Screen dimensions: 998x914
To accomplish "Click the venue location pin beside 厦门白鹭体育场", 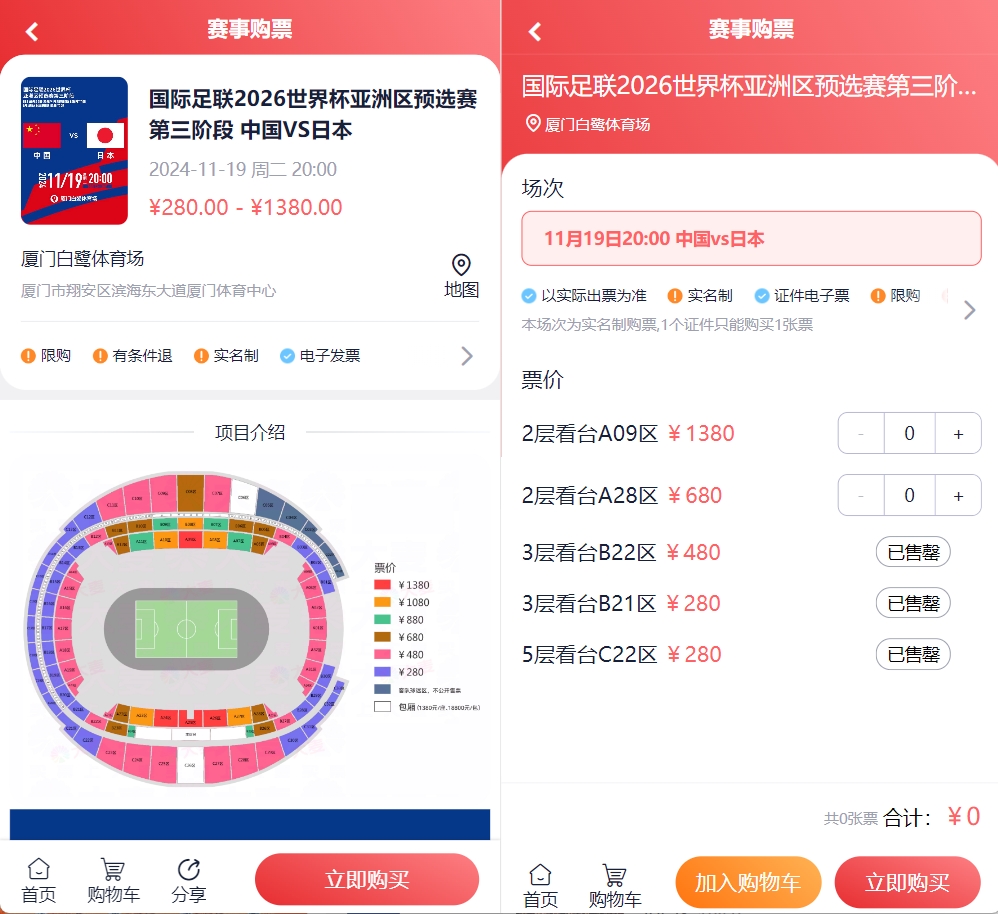I will (x=533, y=124).
